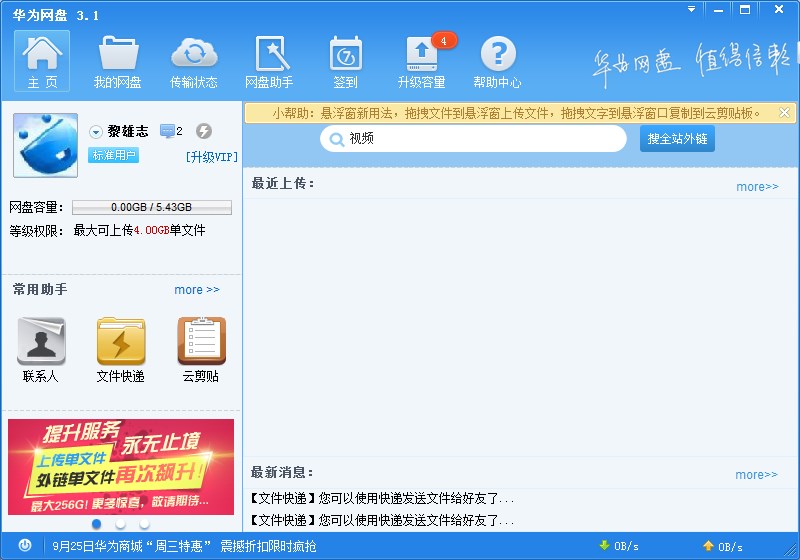800x560 pixels.
Task: Click the 签到 calendar icon
Action: pyautogui.click(x=345, y=61)
